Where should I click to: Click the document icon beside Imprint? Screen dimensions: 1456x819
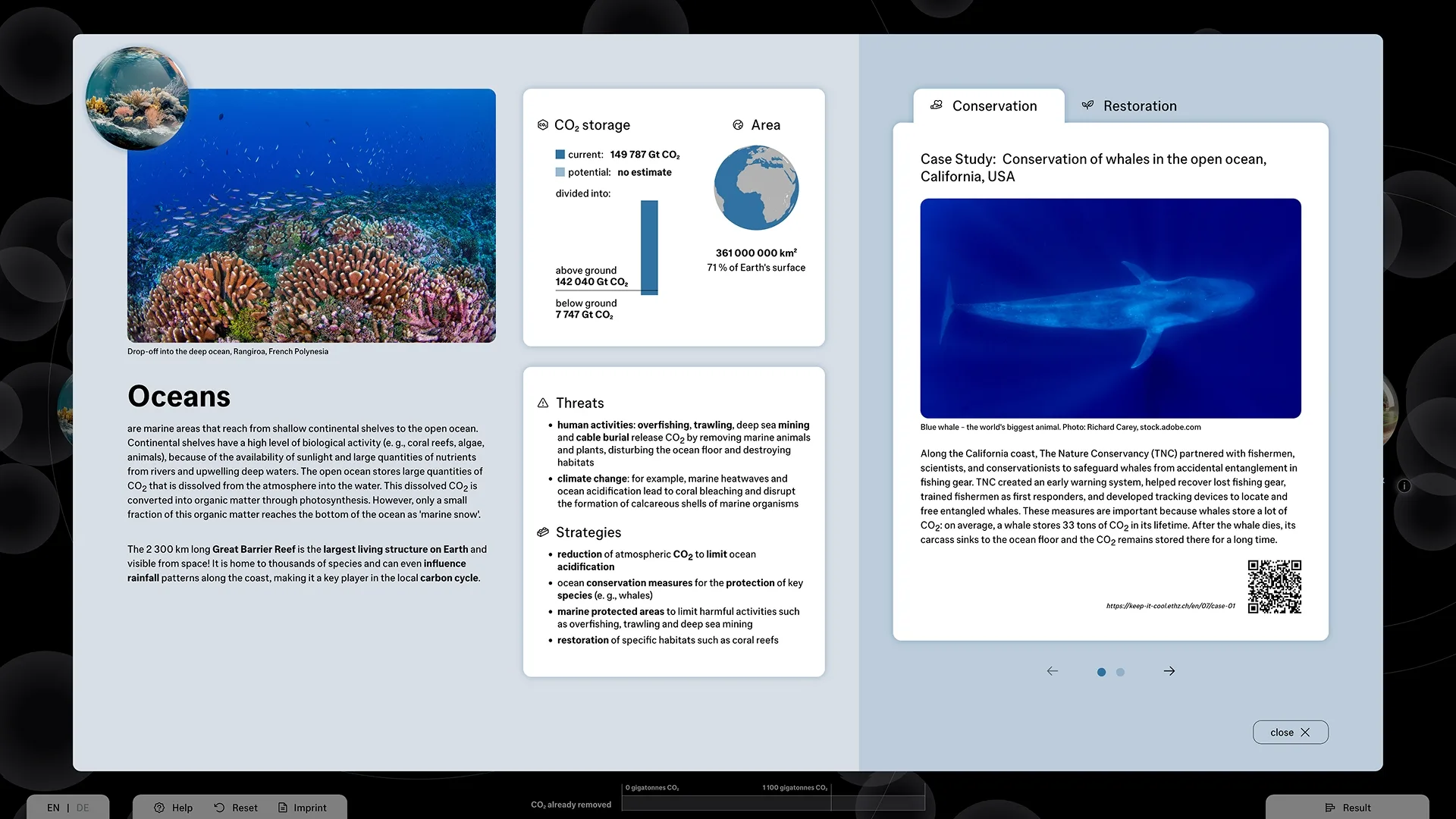coord(281,808)
